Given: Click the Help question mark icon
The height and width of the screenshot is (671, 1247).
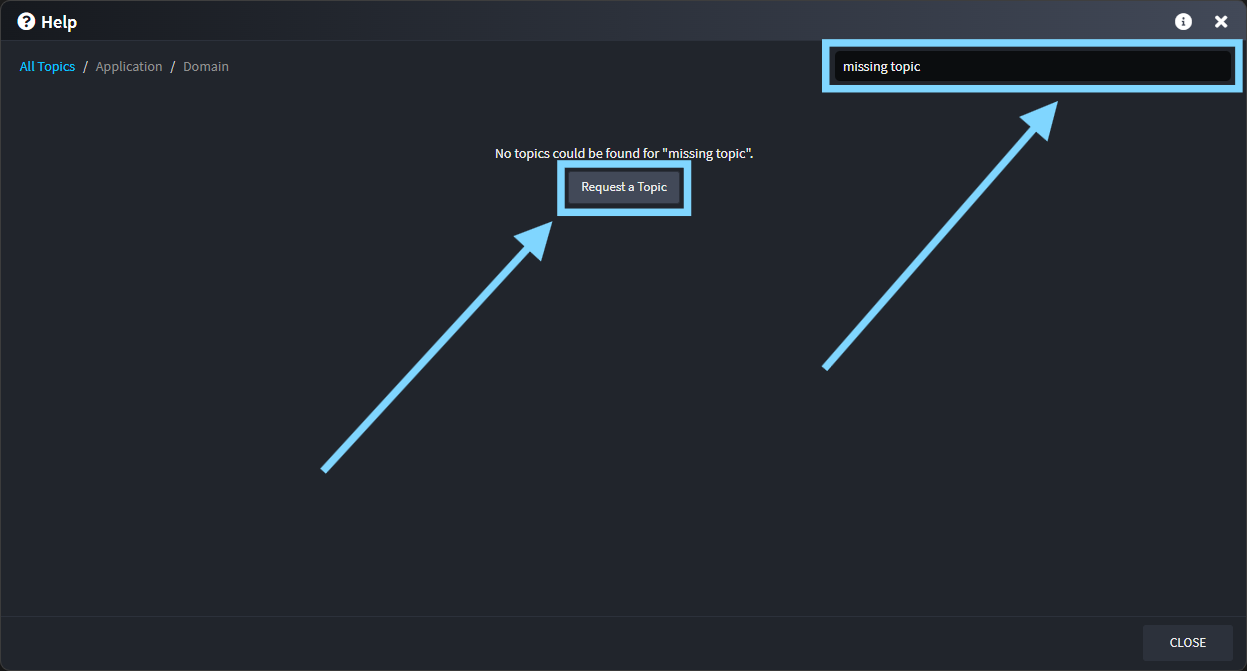Looking at the screenshot, I should pyautogui.click(x=27, y=22).
